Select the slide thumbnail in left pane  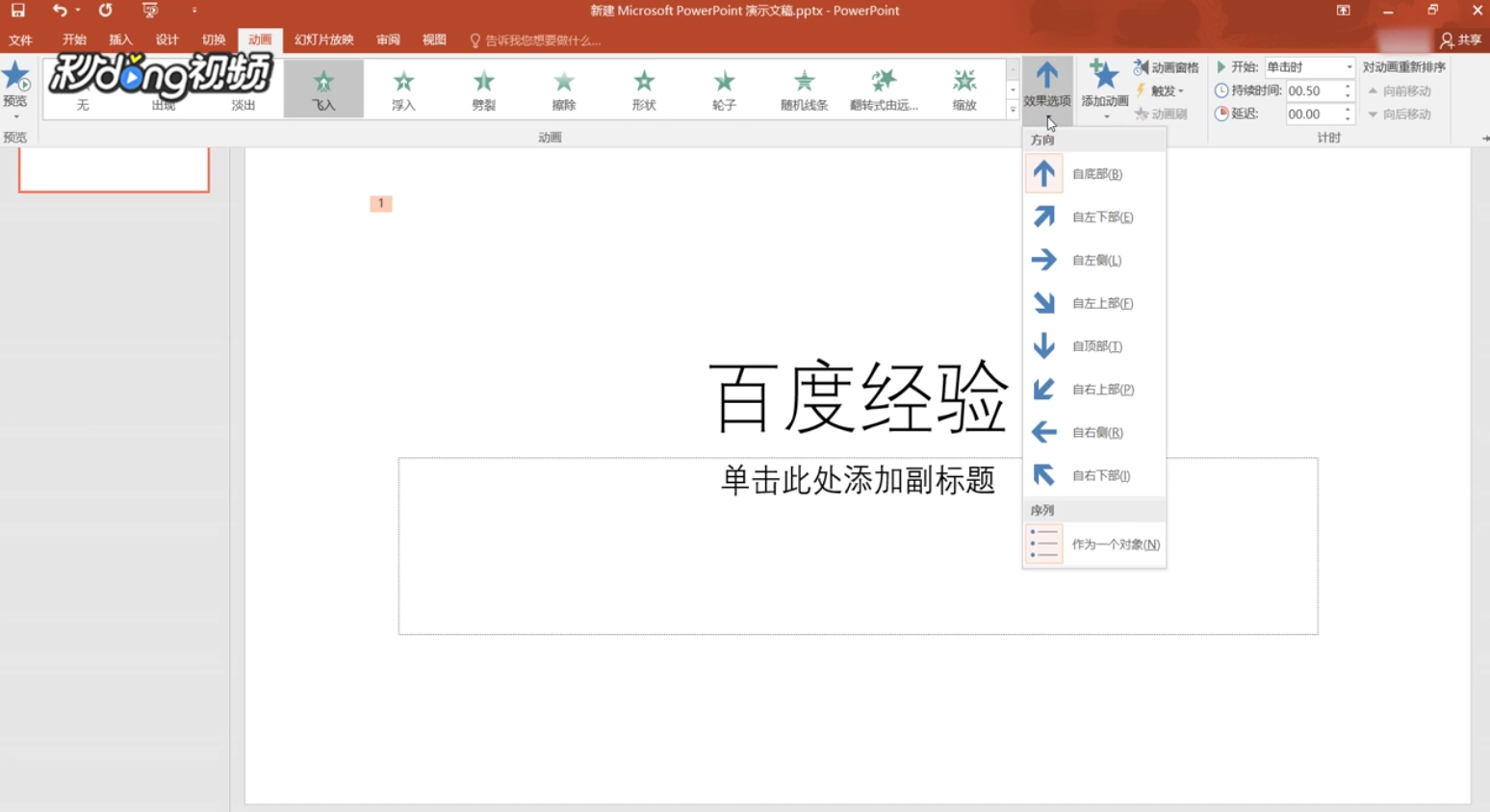tap(114, 170)
